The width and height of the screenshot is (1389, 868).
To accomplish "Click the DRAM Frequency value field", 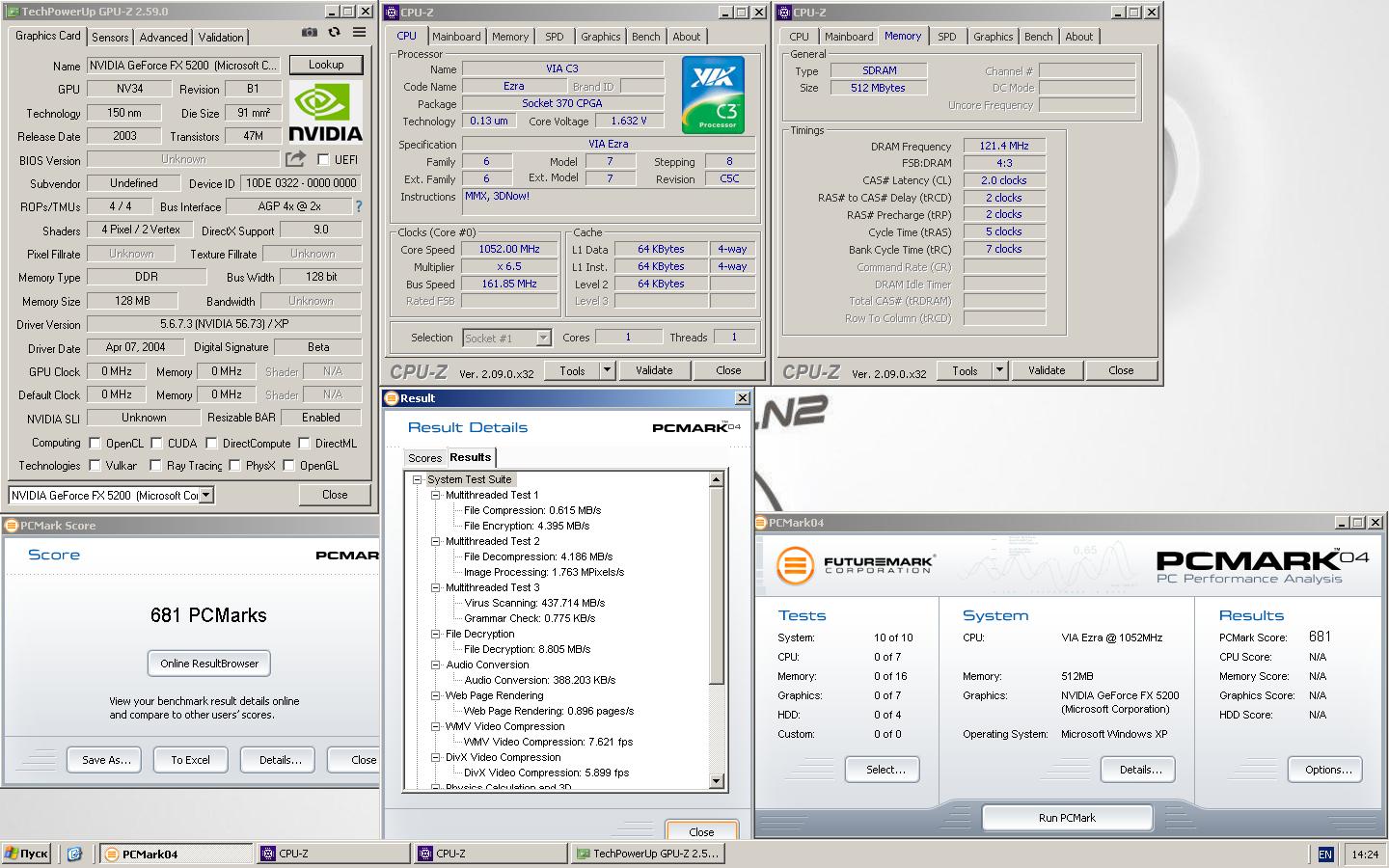I will click(x=1004, y=146).
